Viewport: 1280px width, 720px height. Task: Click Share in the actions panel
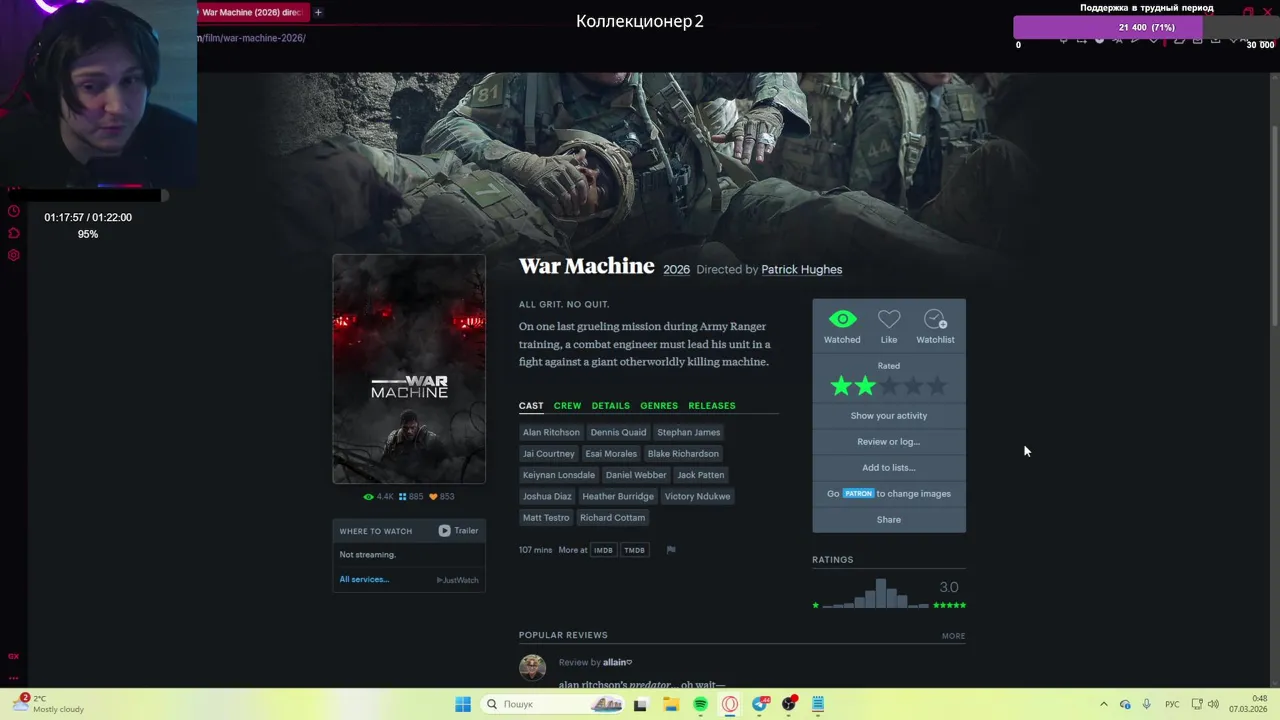point(889,520)
